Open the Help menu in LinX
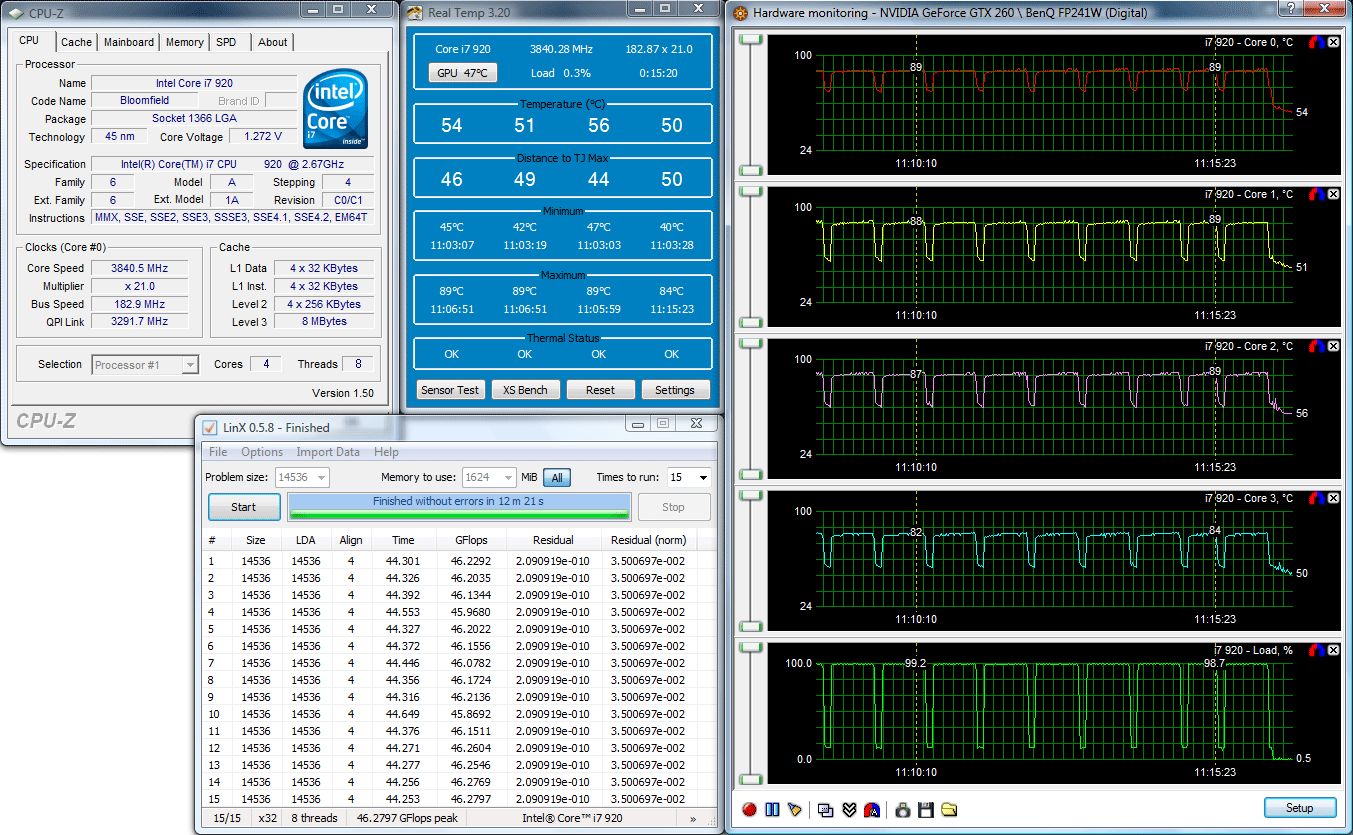This screenshot has height=835, width=1353. tap(386, 452)
